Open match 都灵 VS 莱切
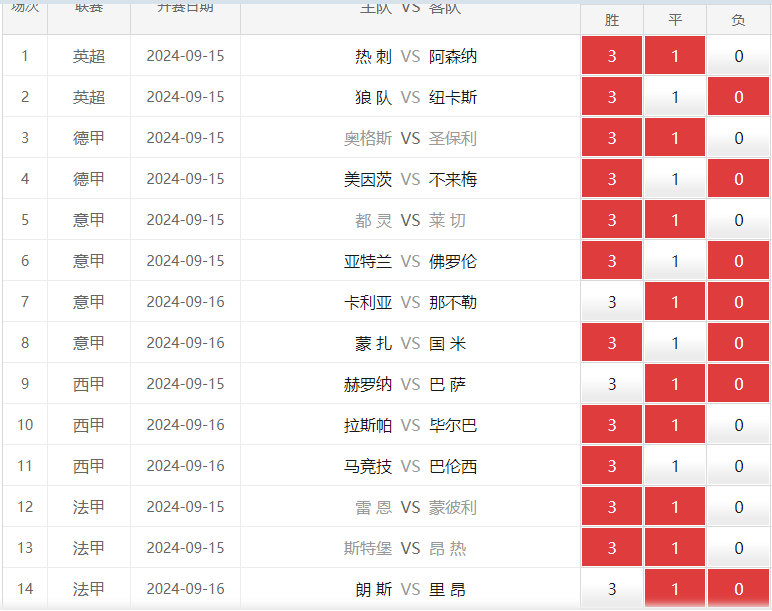 point(410,220)
